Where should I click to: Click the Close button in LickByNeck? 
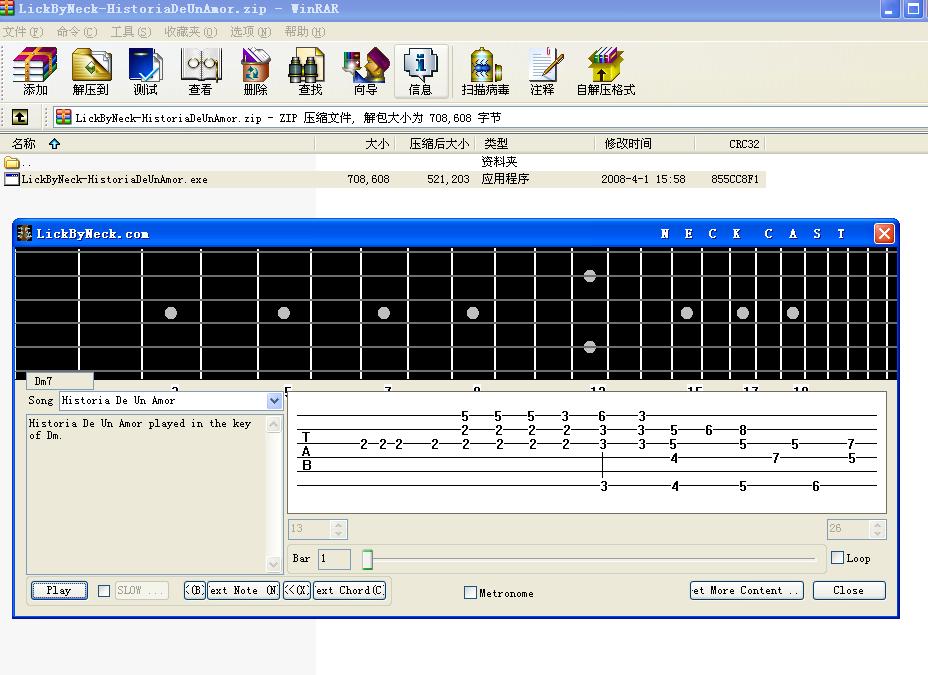tap(849, 590)
